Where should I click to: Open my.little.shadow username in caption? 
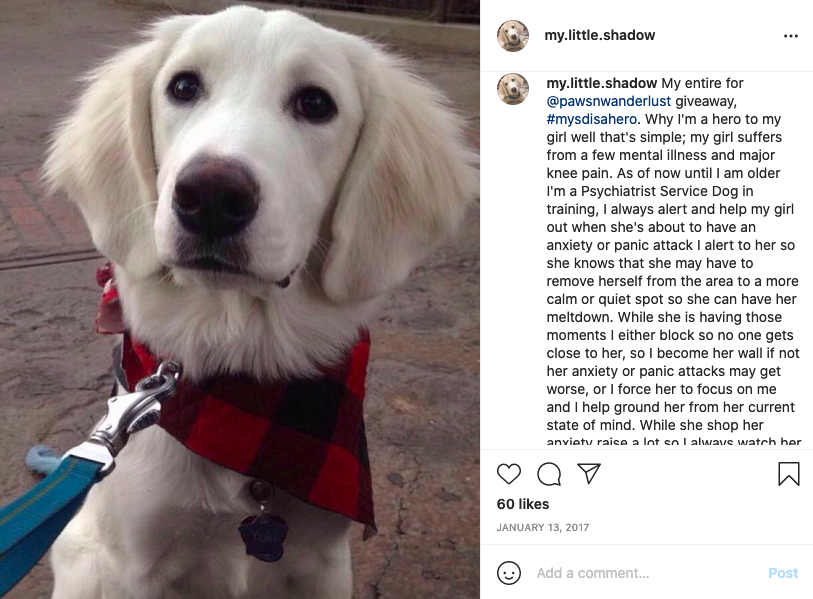pos(601,83)
